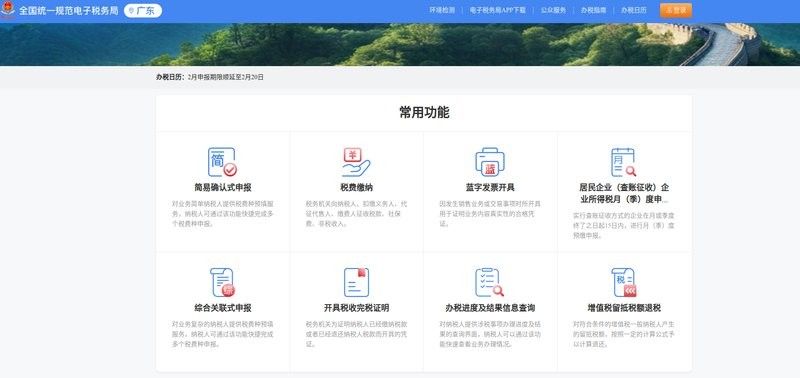Open 办税指南 in top navigation

pos(593,10)
